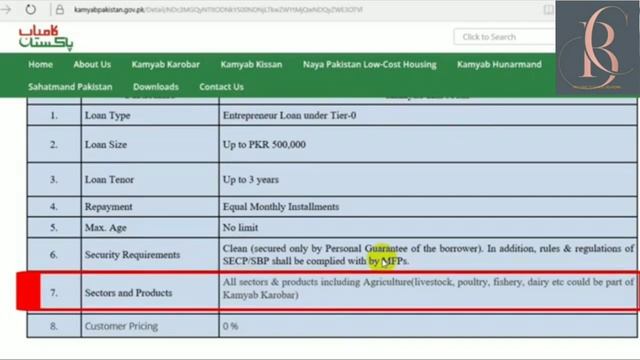Image resolution: width=640 pixels, height=360 pixels.
Task: Open the Contact Us menu item
Action: tap(221, 87)
